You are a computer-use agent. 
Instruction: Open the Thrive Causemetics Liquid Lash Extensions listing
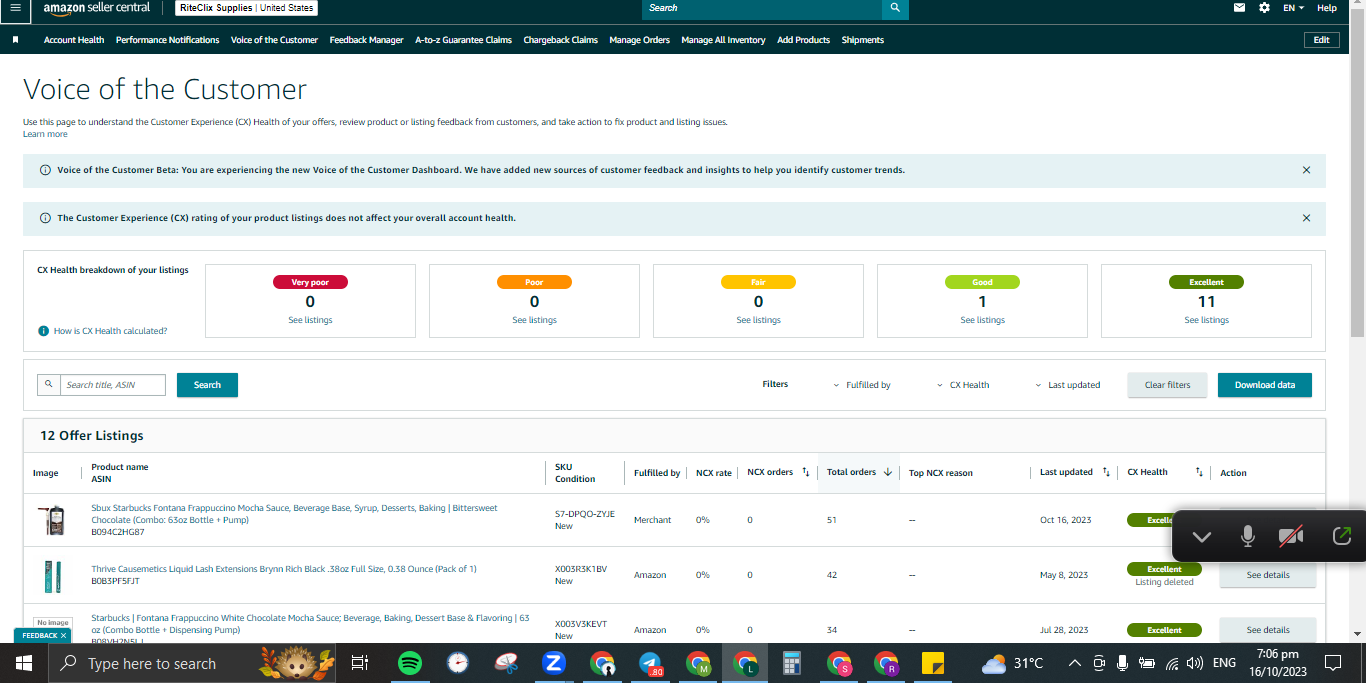(284, 569)
